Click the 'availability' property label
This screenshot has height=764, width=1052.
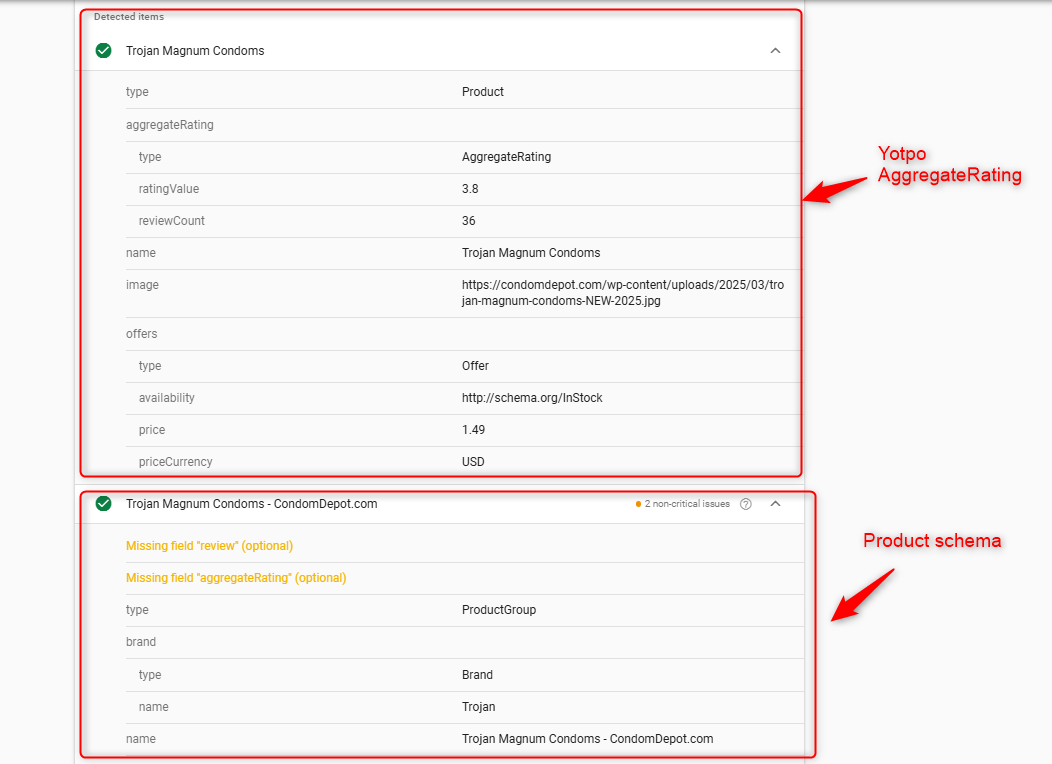166,398
